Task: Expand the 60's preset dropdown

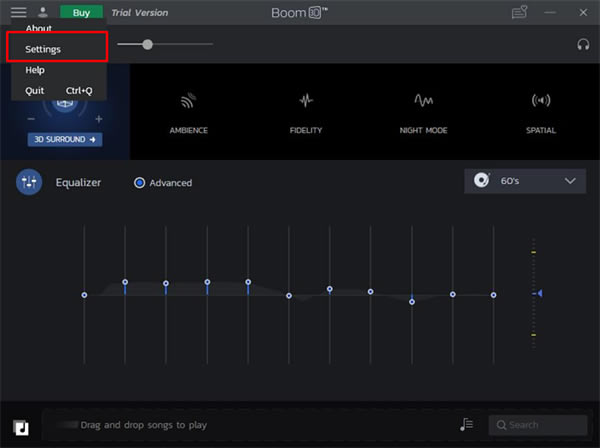Action: [x=525, y=181]
